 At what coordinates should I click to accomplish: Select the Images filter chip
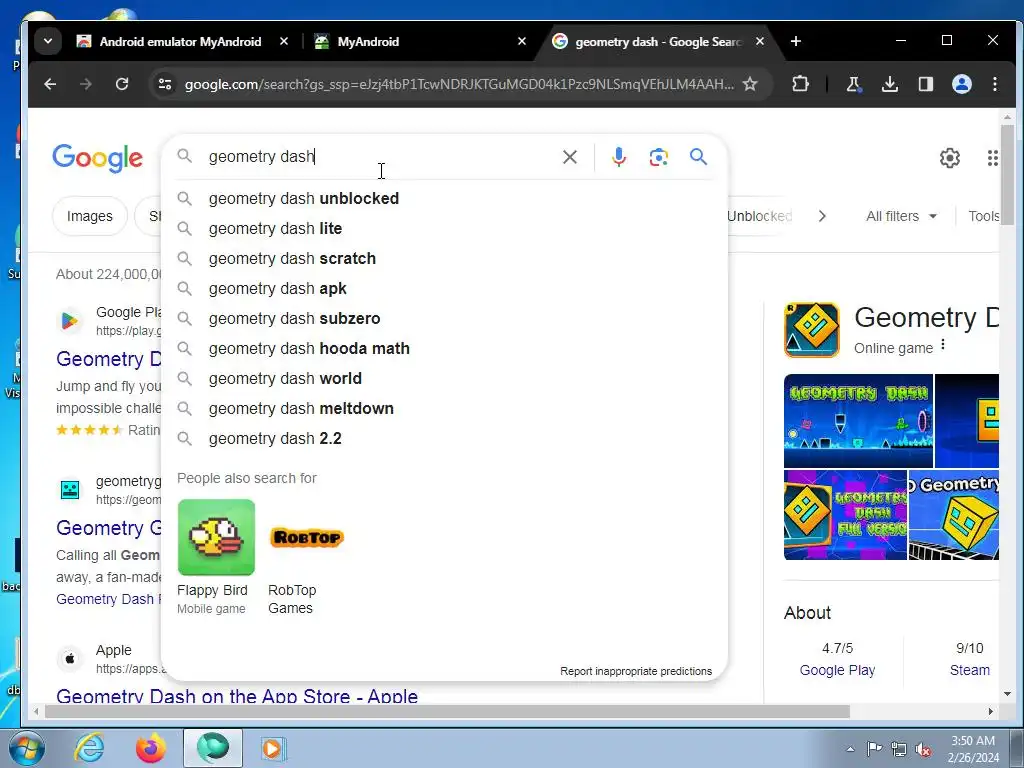click(89, 216)
